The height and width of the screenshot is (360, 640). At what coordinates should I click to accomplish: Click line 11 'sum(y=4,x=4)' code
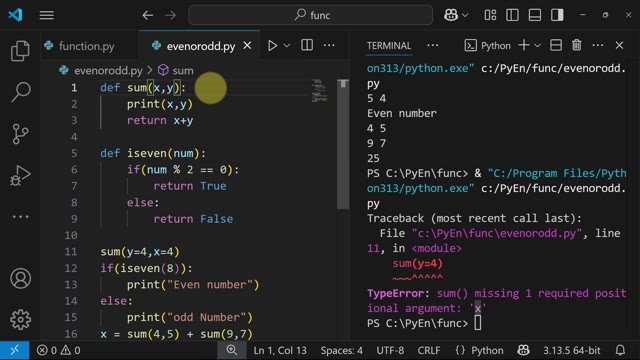tap(140, 252)
